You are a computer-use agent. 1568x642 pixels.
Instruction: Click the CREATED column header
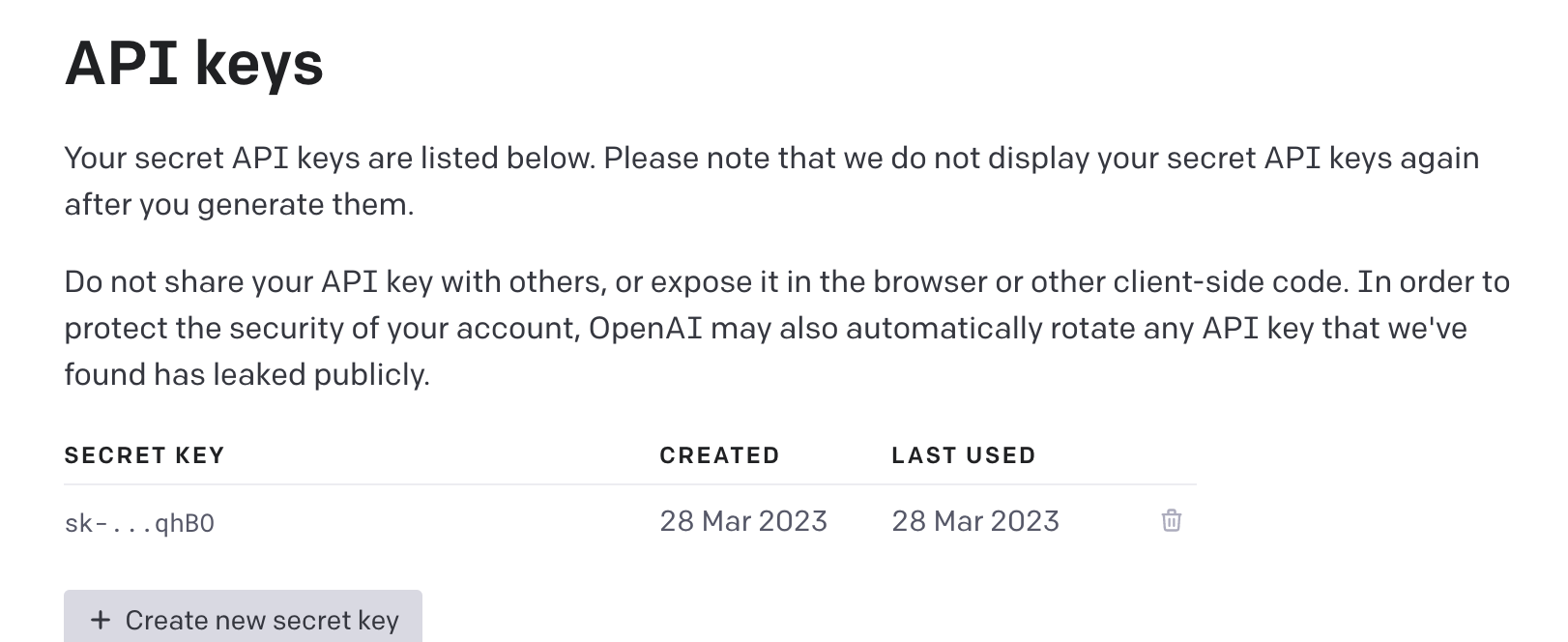tap(719, 455)
